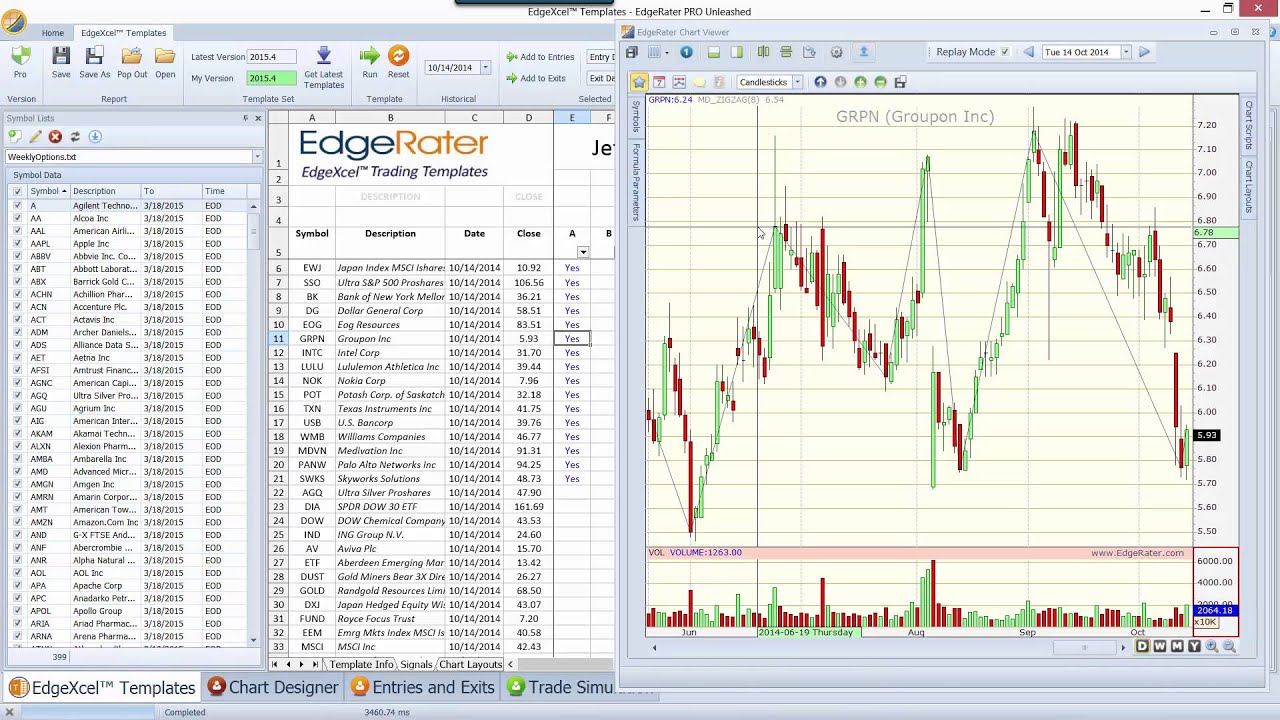Toggle the select-all checkbox in Symbol Data header
This screenshot has height=720, width=1280.
tap(17, 191)
